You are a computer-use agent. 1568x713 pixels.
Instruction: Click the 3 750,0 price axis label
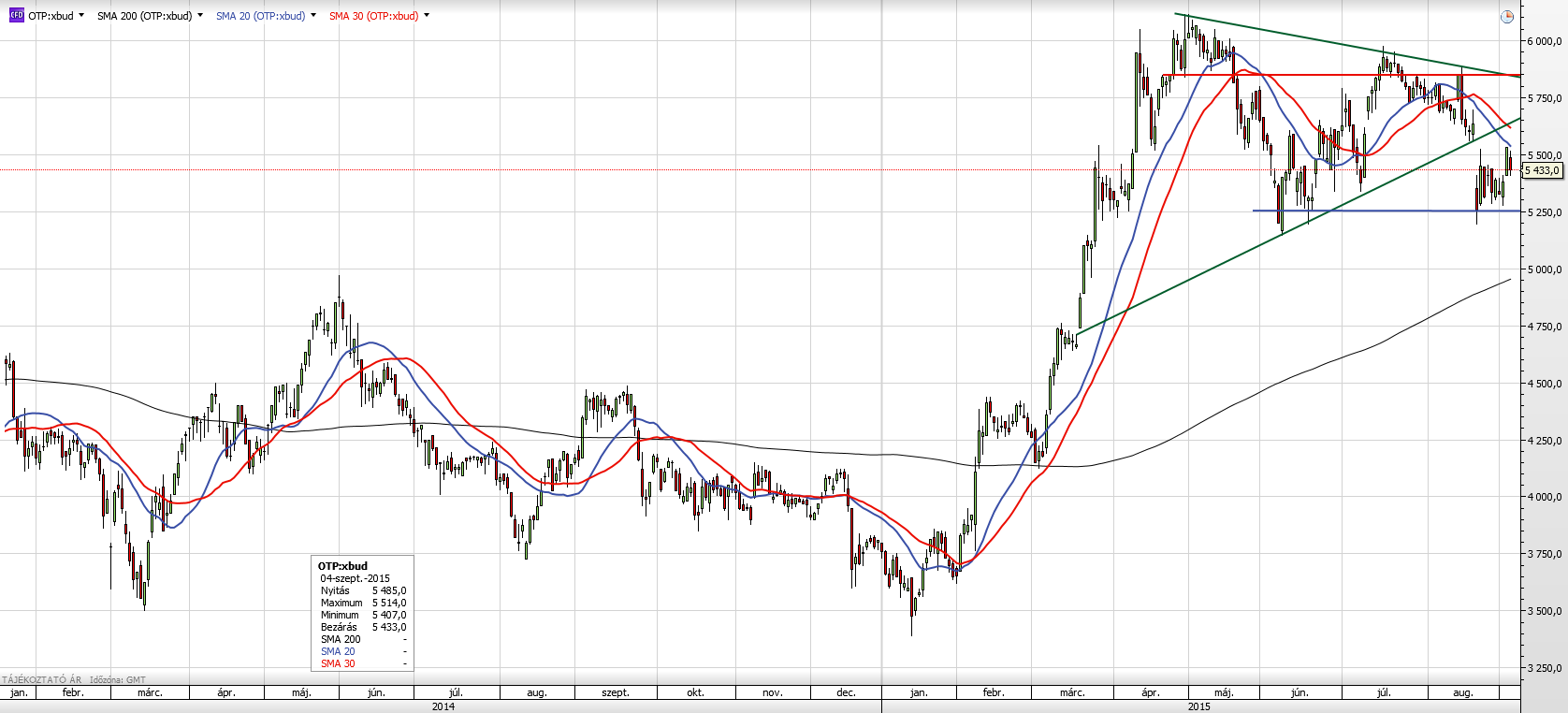(x=1544, y=554)
